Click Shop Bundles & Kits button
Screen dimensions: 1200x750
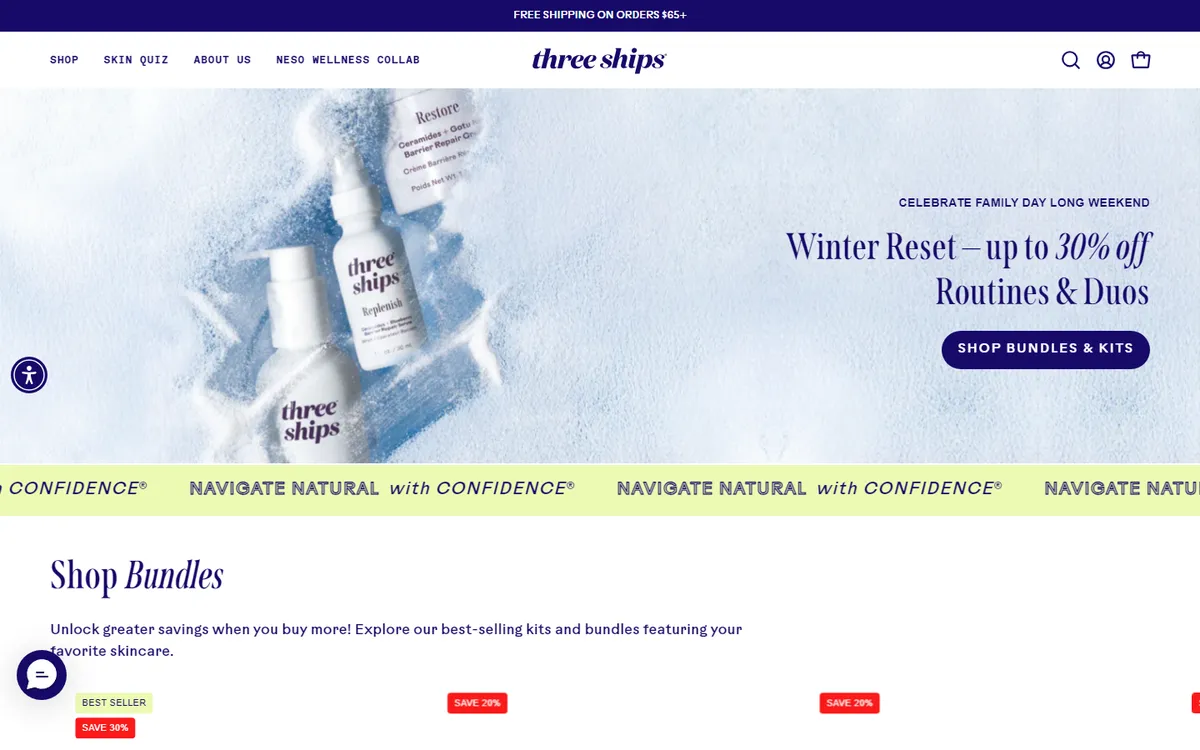click(x=1045, y=349)
